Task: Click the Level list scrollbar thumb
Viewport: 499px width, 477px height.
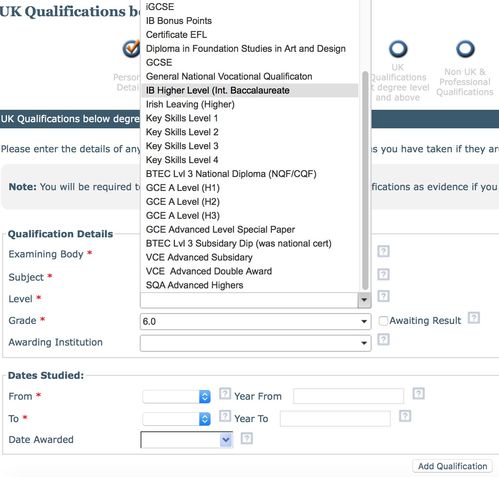Action: tap(365, 180)
